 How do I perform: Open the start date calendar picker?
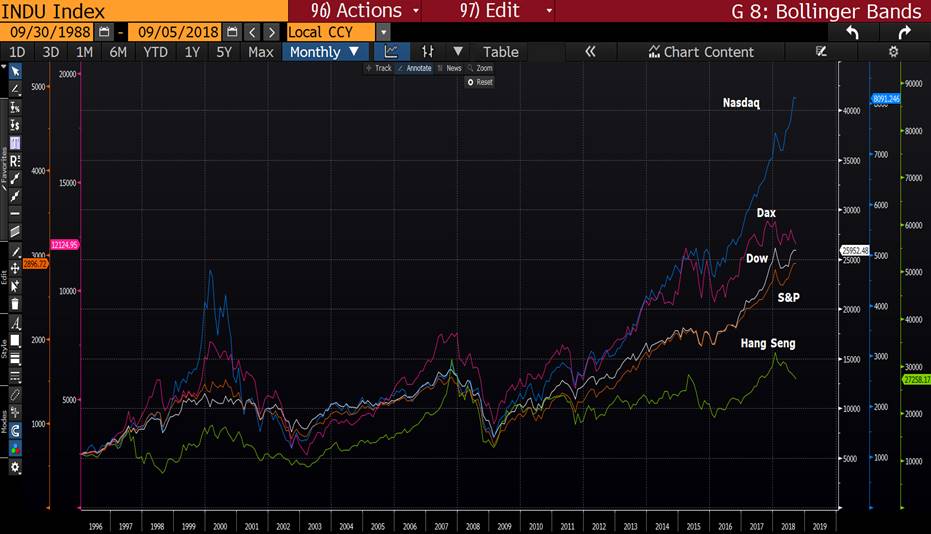point(104,32)
